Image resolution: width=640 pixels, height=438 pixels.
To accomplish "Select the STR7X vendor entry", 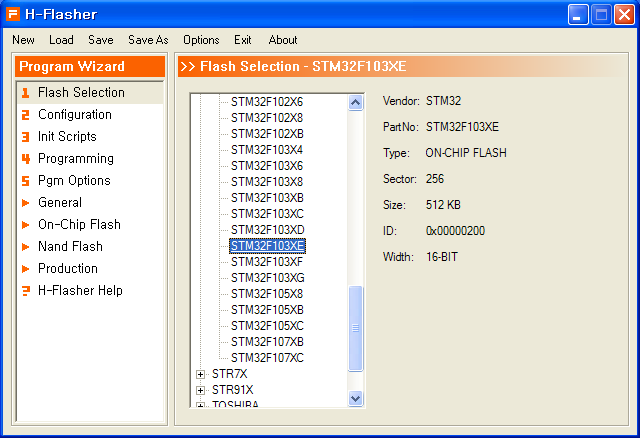I will (229, 374).
